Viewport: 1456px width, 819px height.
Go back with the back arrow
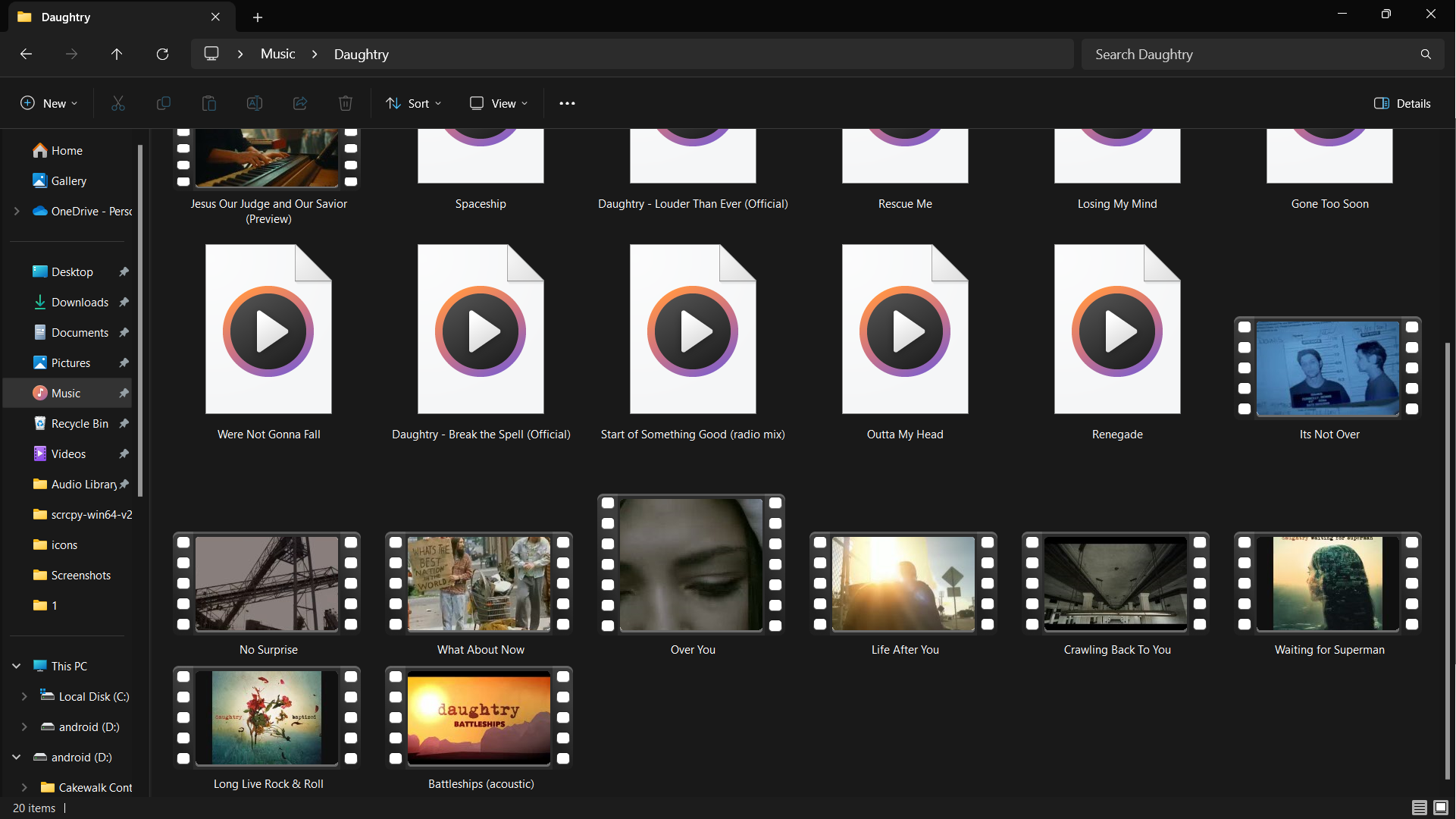[x=26, y=54]
